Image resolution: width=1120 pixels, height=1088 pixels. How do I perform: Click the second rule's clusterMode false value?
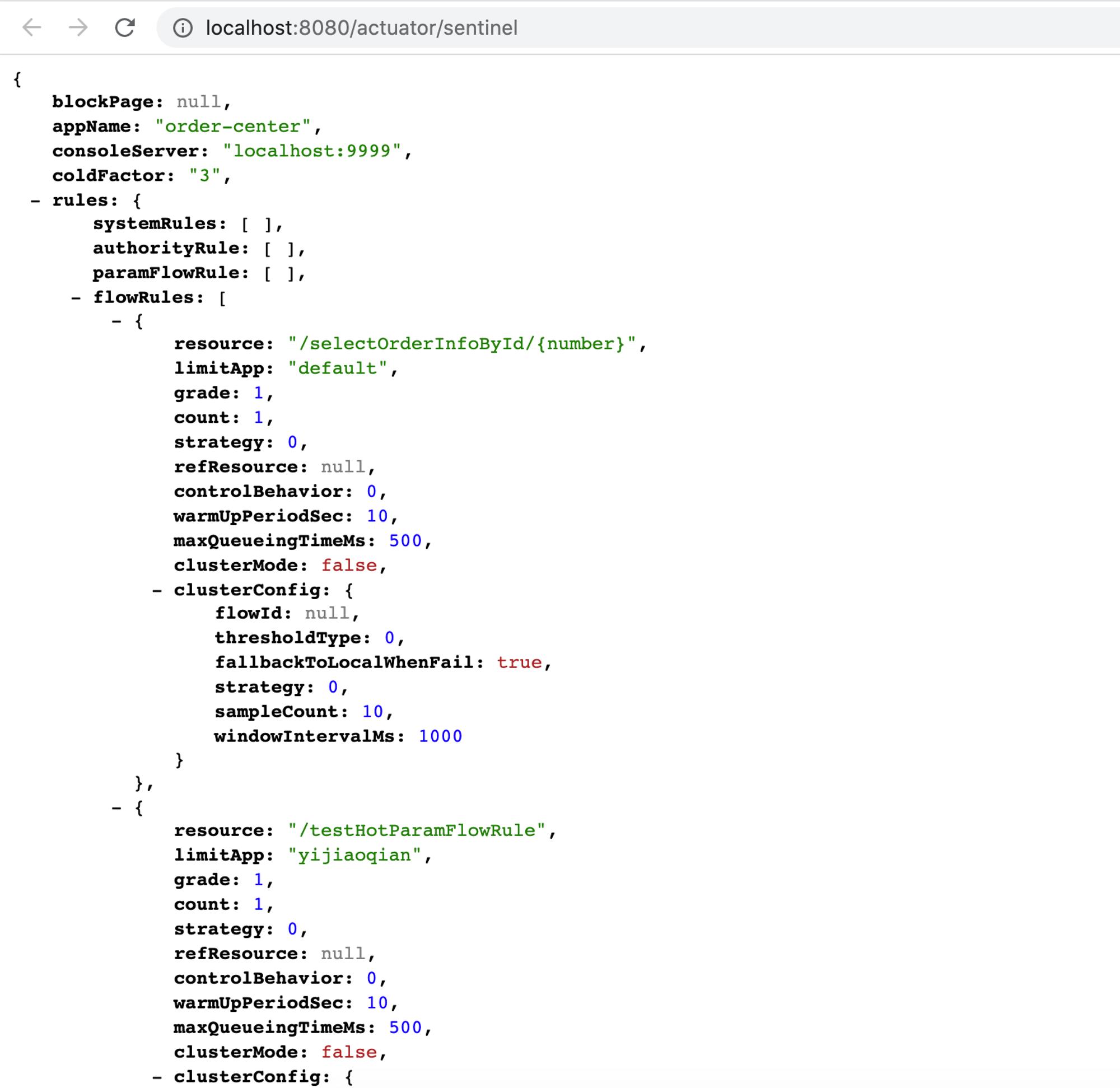[349, 1052]
